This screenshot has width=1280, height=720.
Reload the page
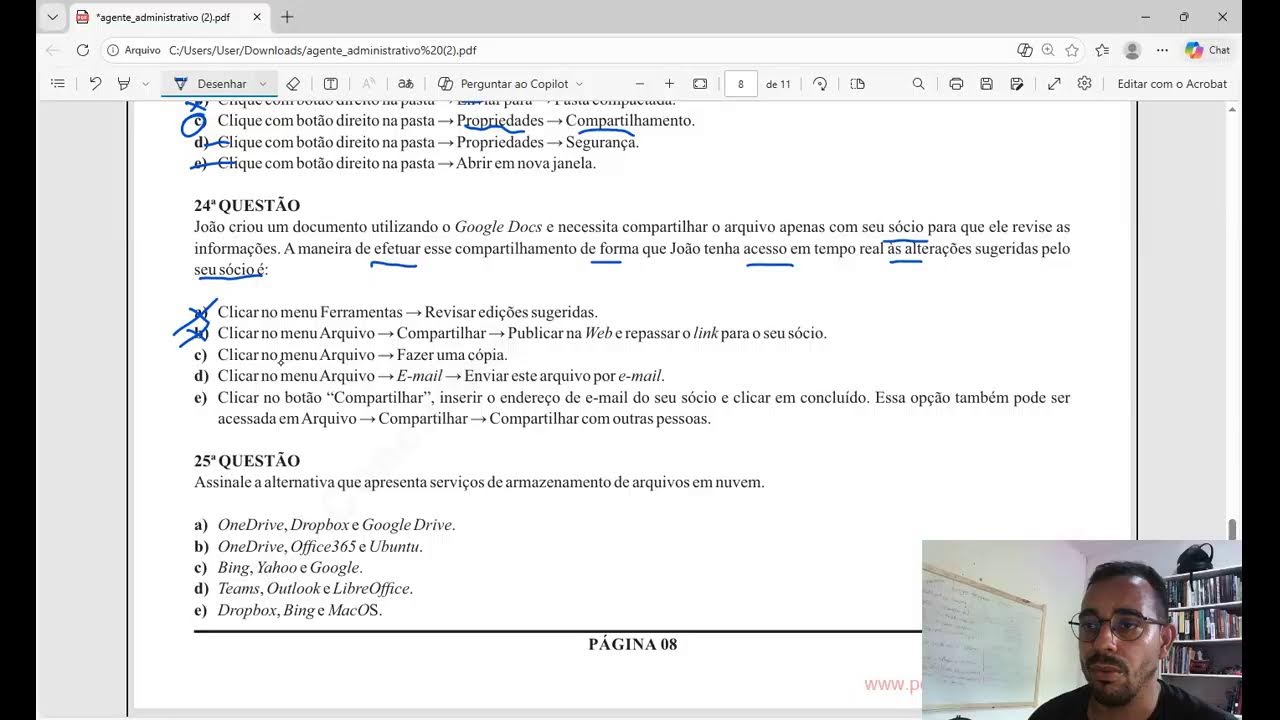click(83, 50)
